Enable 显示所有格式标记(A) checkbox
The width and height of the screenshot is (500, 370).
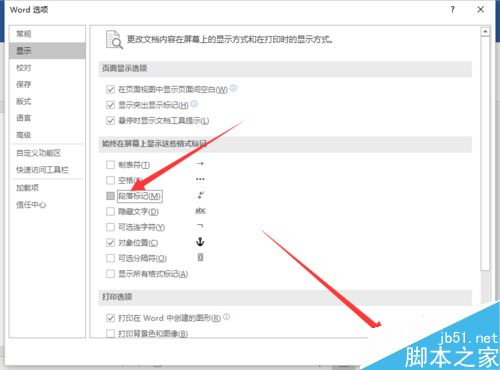110,274
